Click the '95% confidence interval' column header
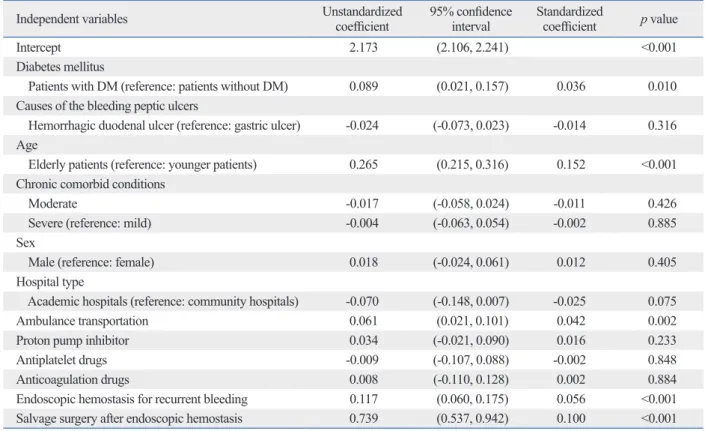The height and width of the screenshot is (431, 705). (x=471, y=19)
